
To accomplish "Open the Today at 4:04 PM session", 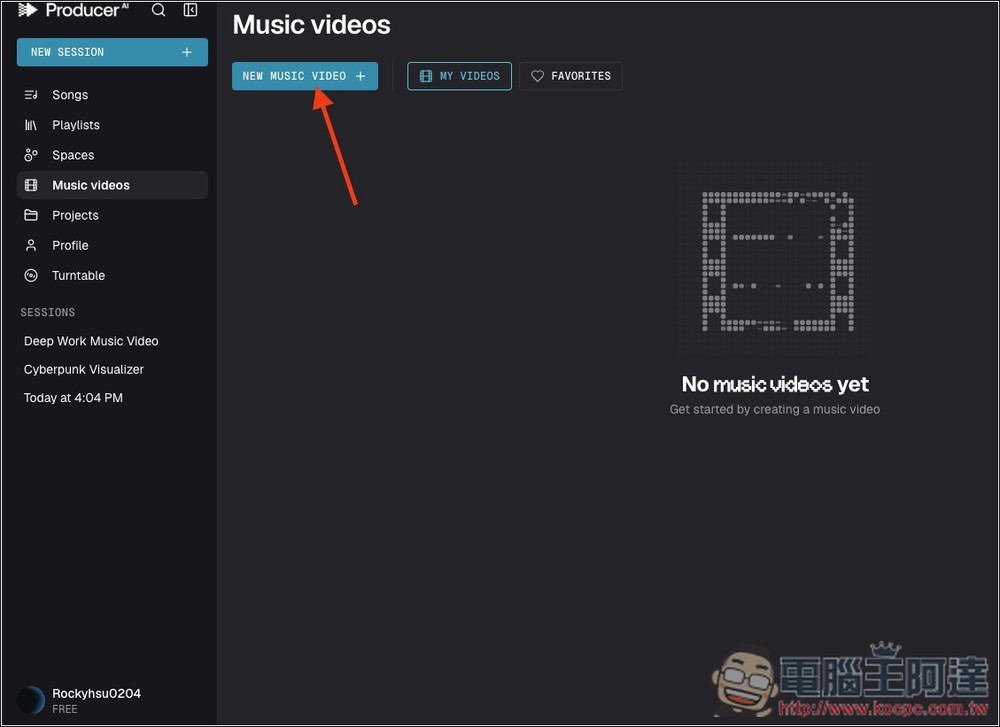I will (x=73, y=398).
